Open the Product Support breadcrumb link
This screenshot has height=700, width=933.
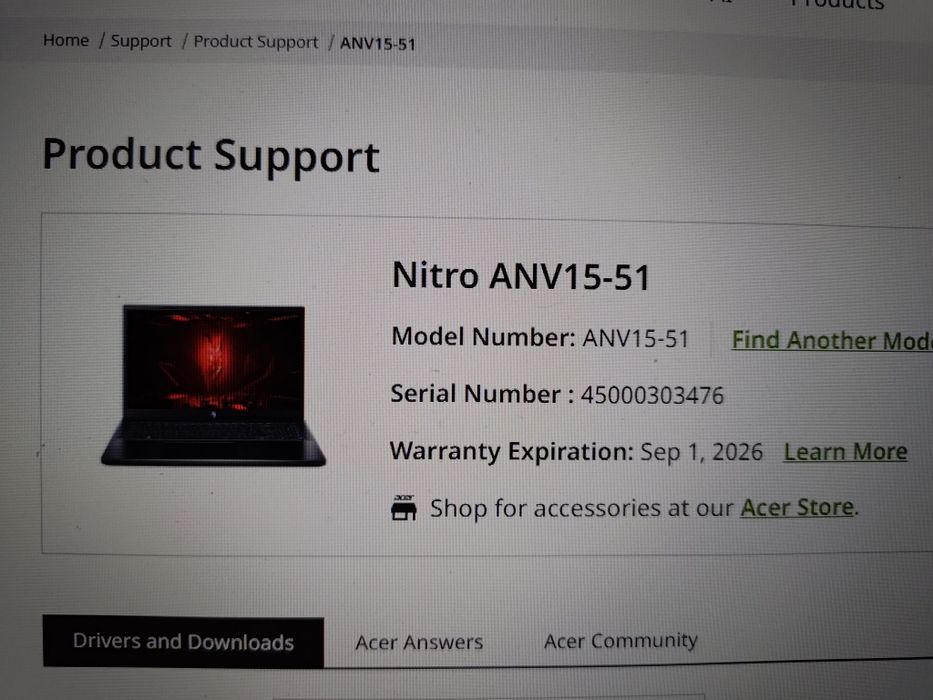256,42
